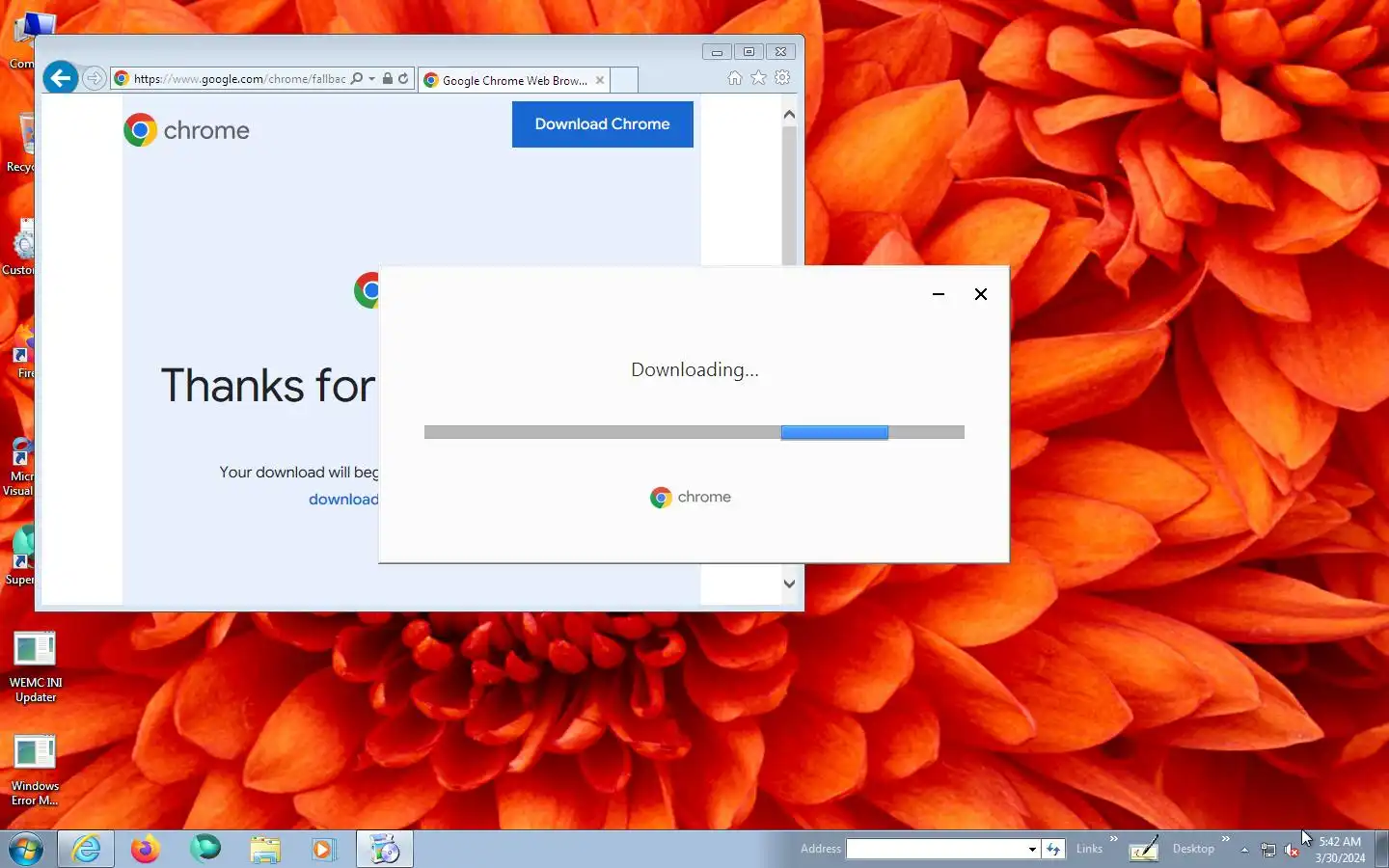Go back in Internet Explorer

(60, 78)
